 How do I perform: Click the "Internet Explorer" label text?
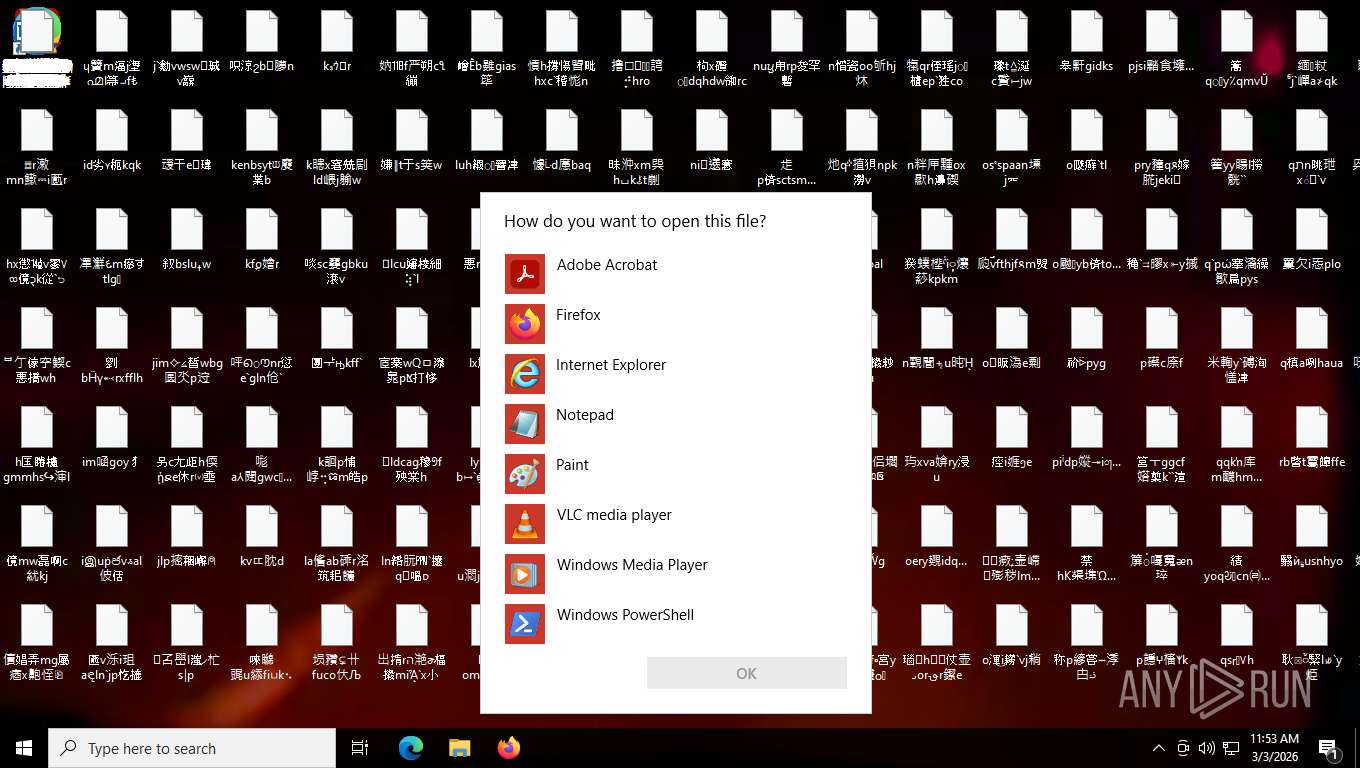click(x=611, y=365)
